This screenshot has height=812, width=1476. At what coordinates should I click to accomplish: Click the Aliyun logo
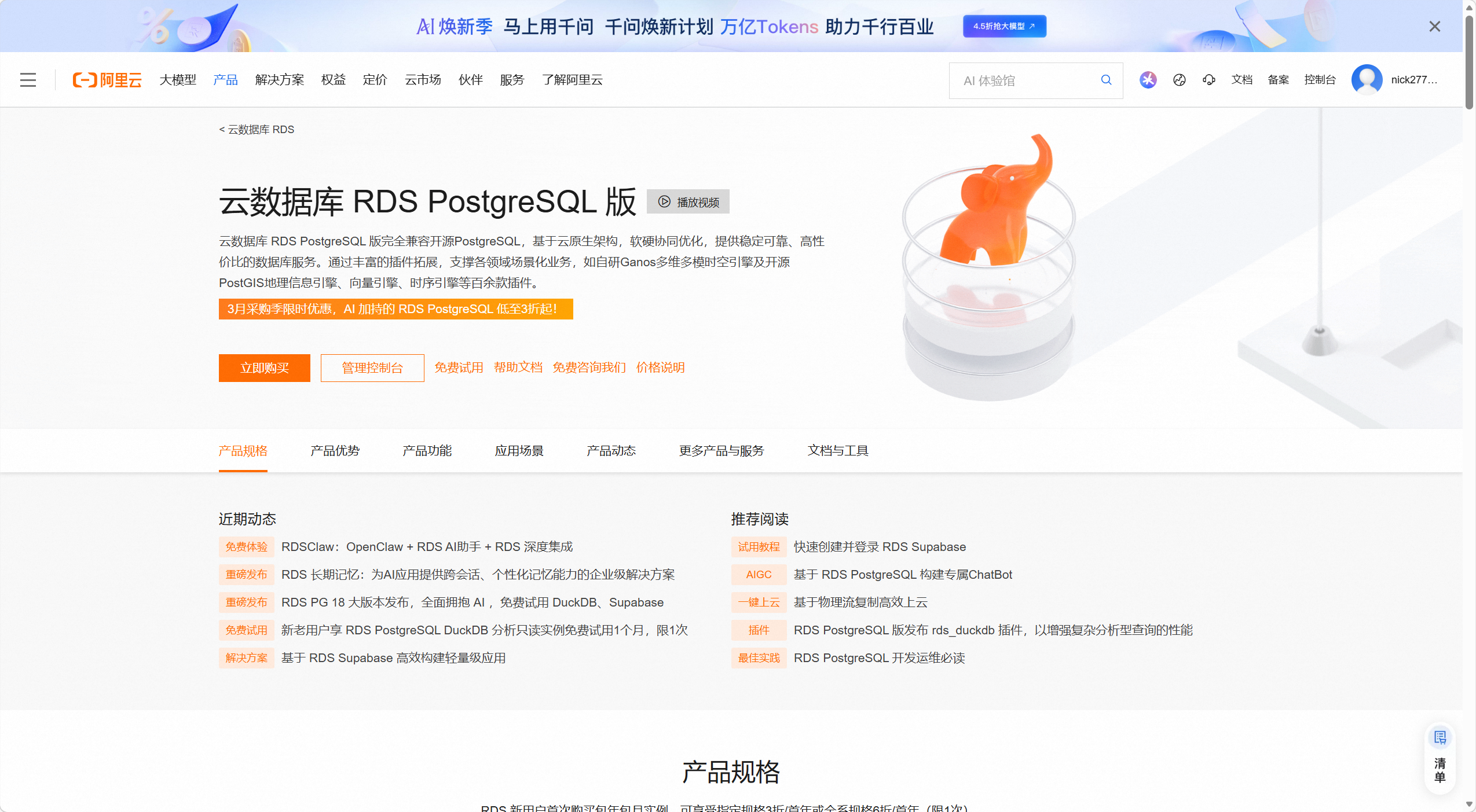[x=107, y=80]
